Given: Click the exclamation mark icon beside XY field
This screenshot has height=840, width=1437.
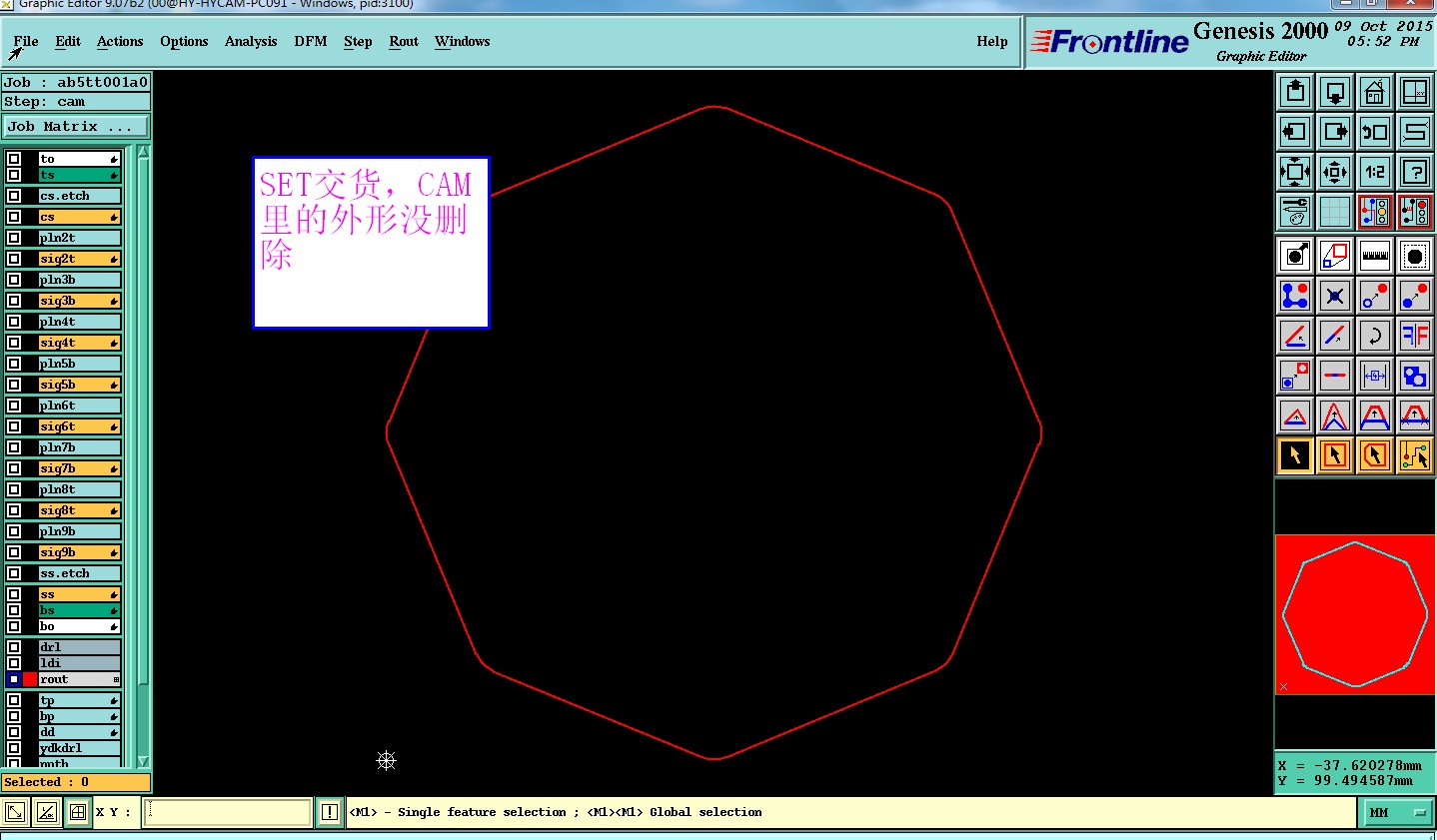Looking at the screenshot, I should tap(330, 812).
